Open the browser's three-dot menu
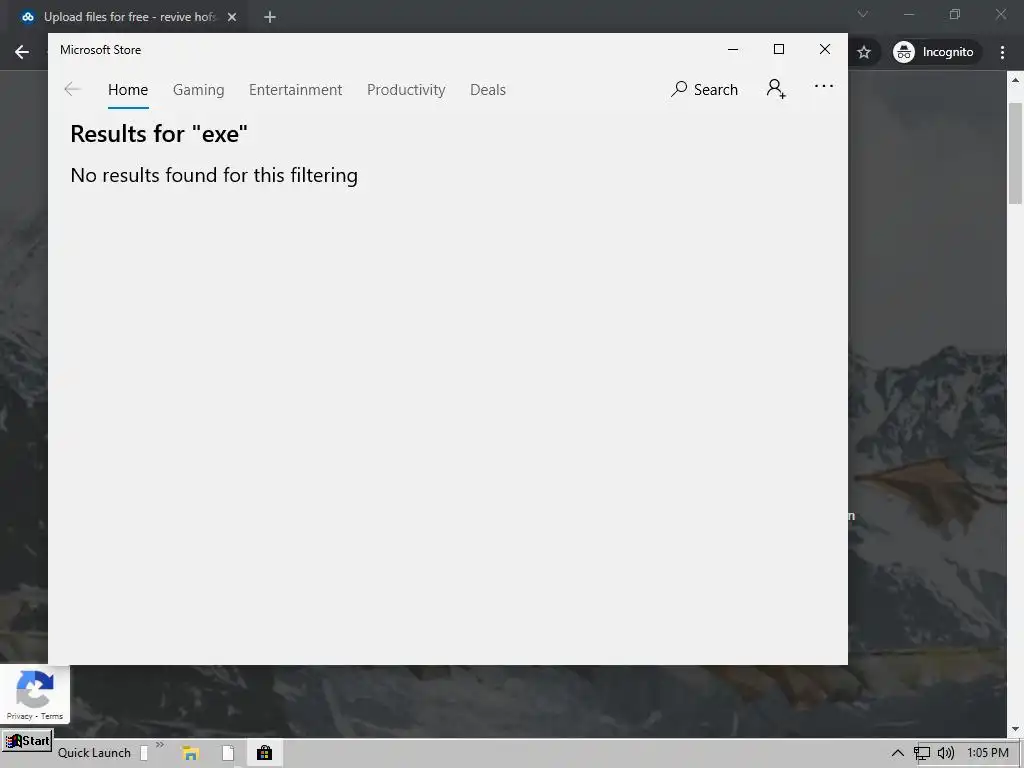The image size is (1024, 768). pos(1002,52)
